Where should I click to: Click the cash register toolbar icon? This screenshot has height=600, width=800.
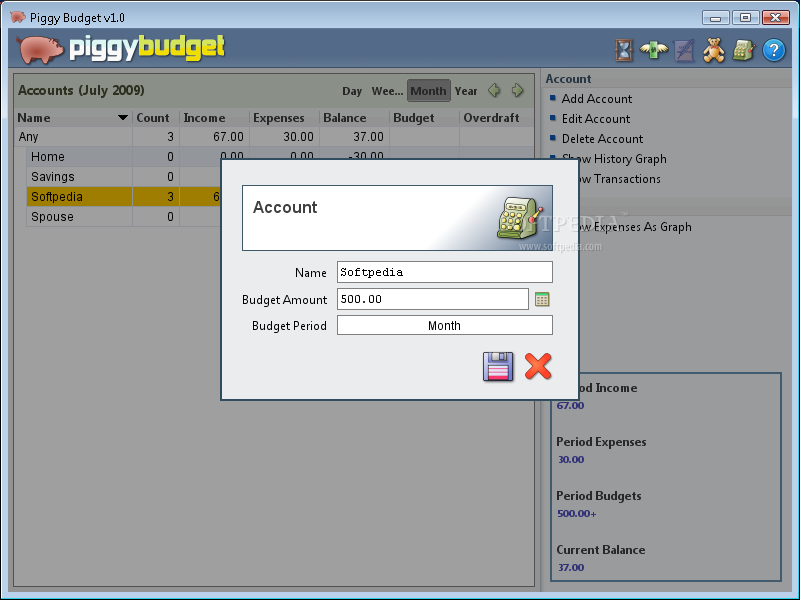[743, 50]
